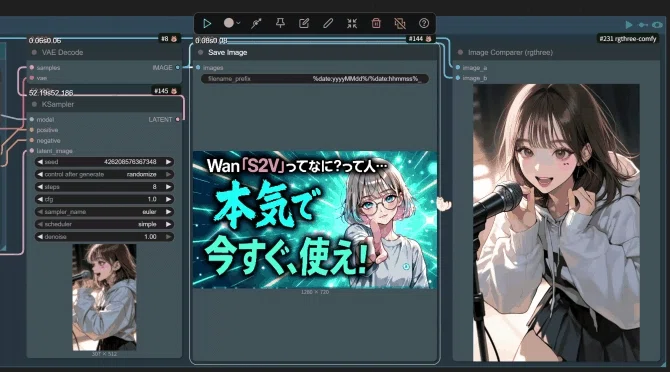Screen dimensions: 670x372
Task: Click the IMAGE output socket on VAE Decode
Action: pyautogui.click(x=178, y=67)
